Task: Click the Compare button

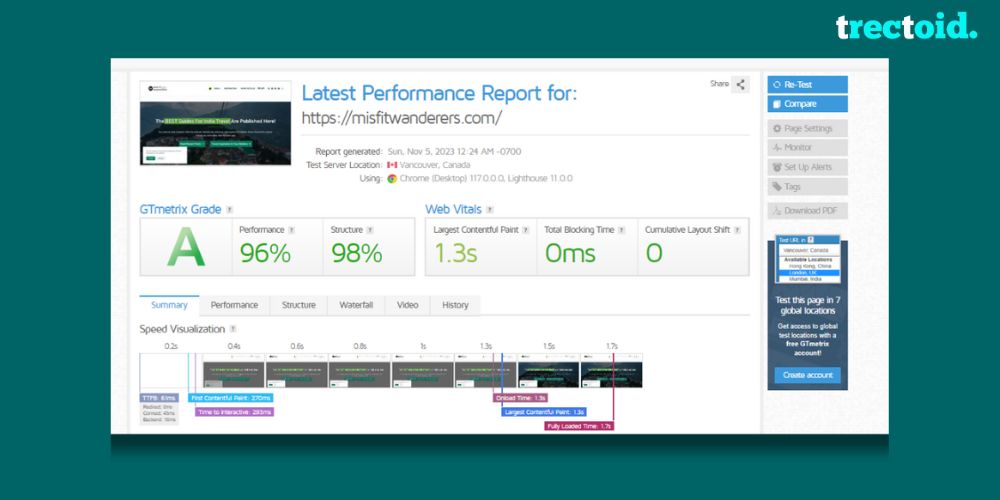Action: 807,104
